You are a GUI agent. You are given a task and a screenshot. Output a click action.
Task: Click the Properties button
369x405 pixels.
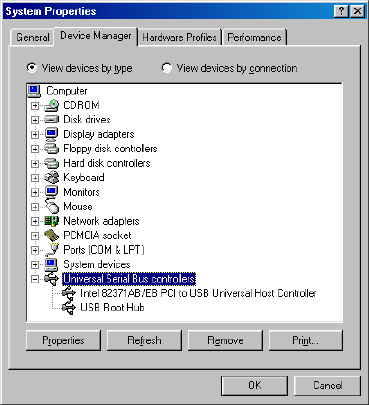[x=63, y=340]
